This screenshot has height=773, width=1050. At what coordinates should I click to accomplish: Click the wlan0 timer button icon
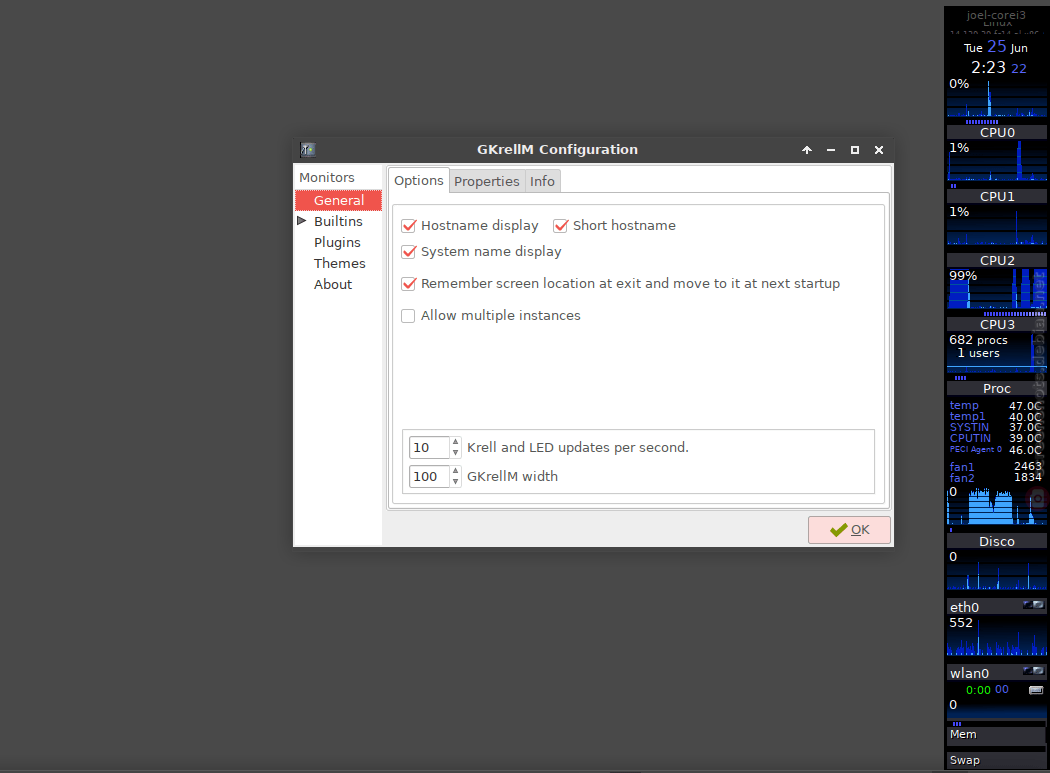tap(1035, 690)
